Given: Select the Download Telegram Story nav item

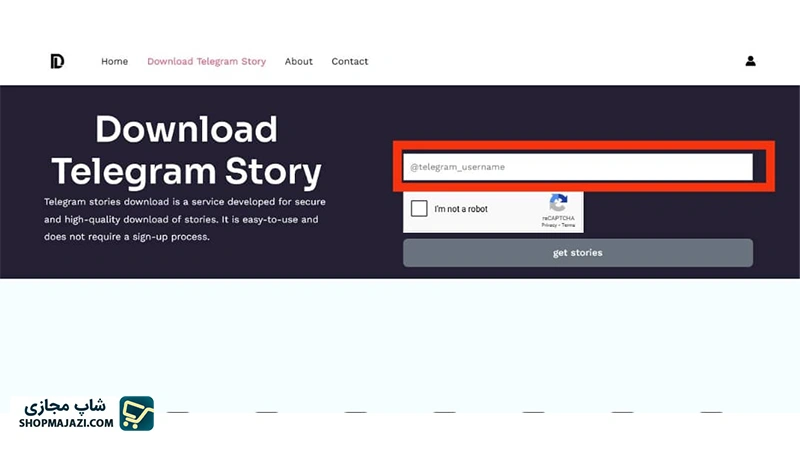Looking at the screenshot, I should [x=206, y=61].
